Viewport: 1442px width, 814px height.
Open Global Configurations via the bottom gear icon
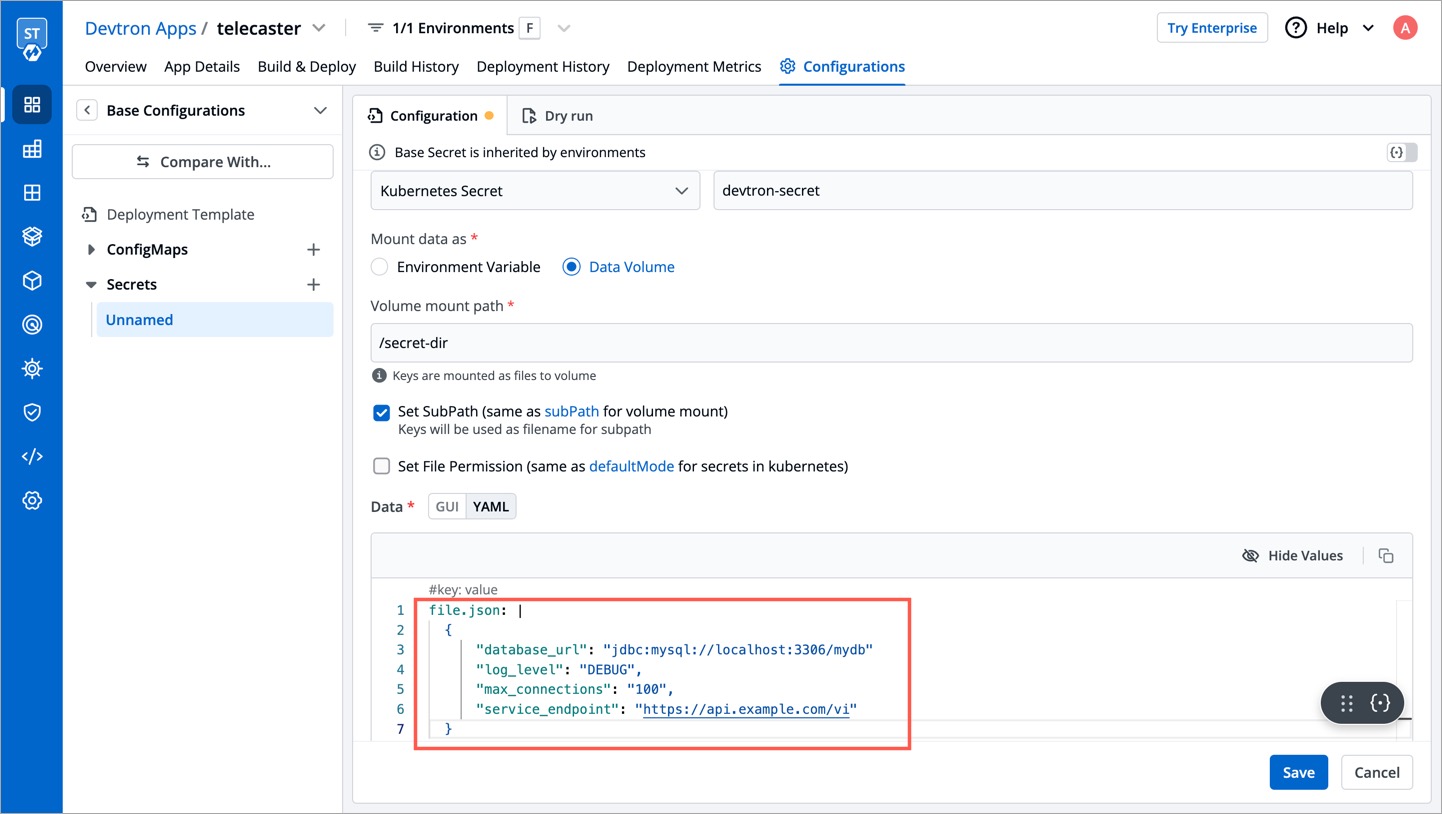[x=32, y=500]
